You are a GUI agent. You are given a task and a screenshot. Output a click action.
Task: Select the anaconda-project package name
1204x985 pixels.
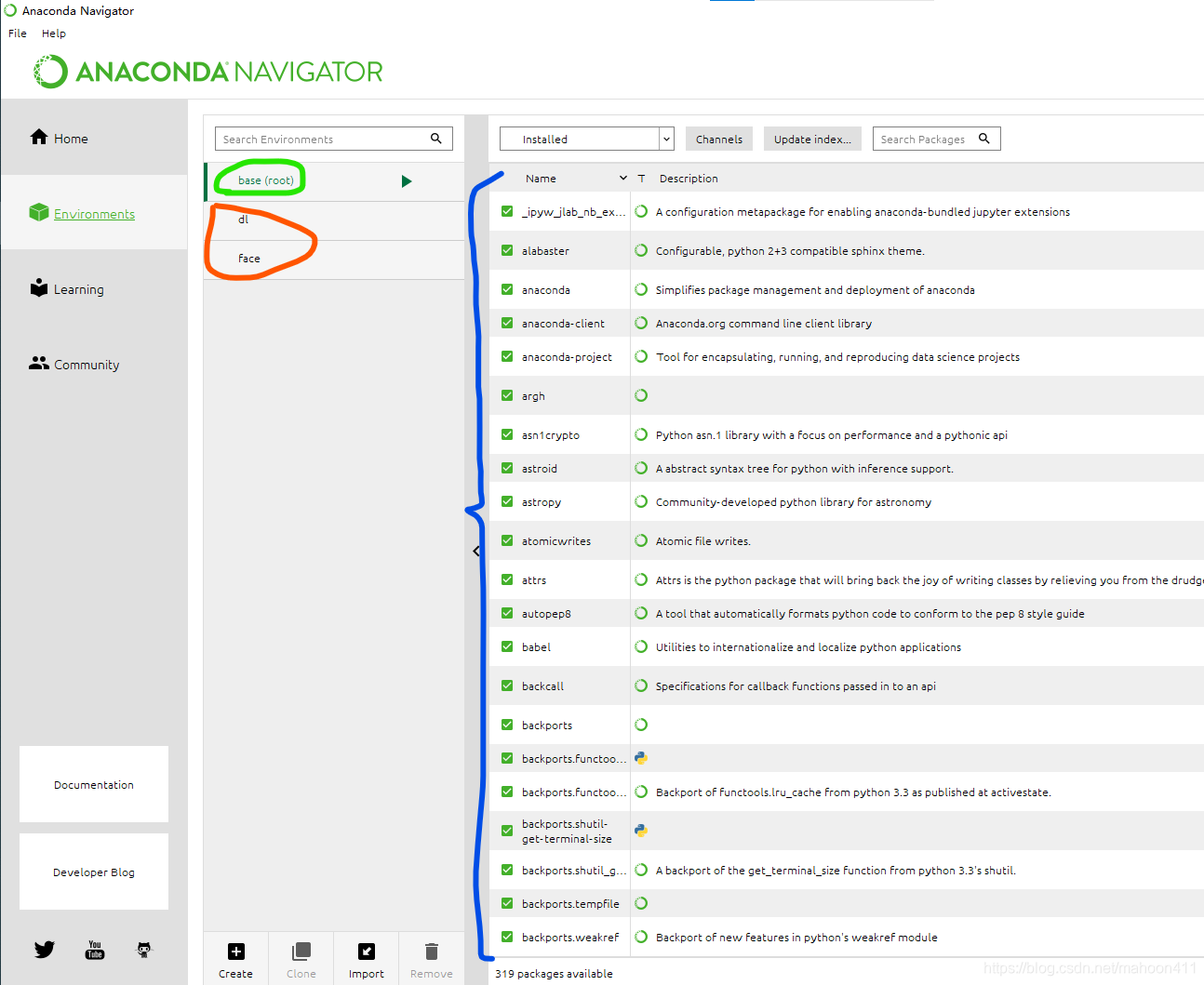coord(567,356)
